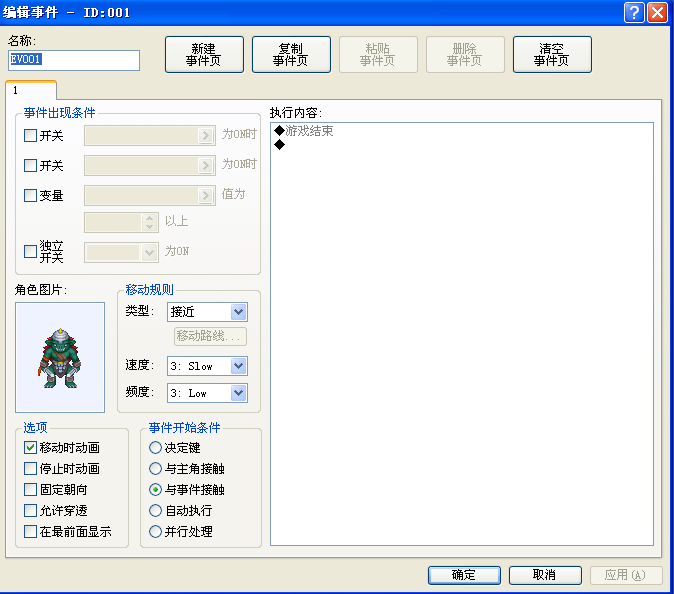Click the help question mark icon

coord(634,12)
